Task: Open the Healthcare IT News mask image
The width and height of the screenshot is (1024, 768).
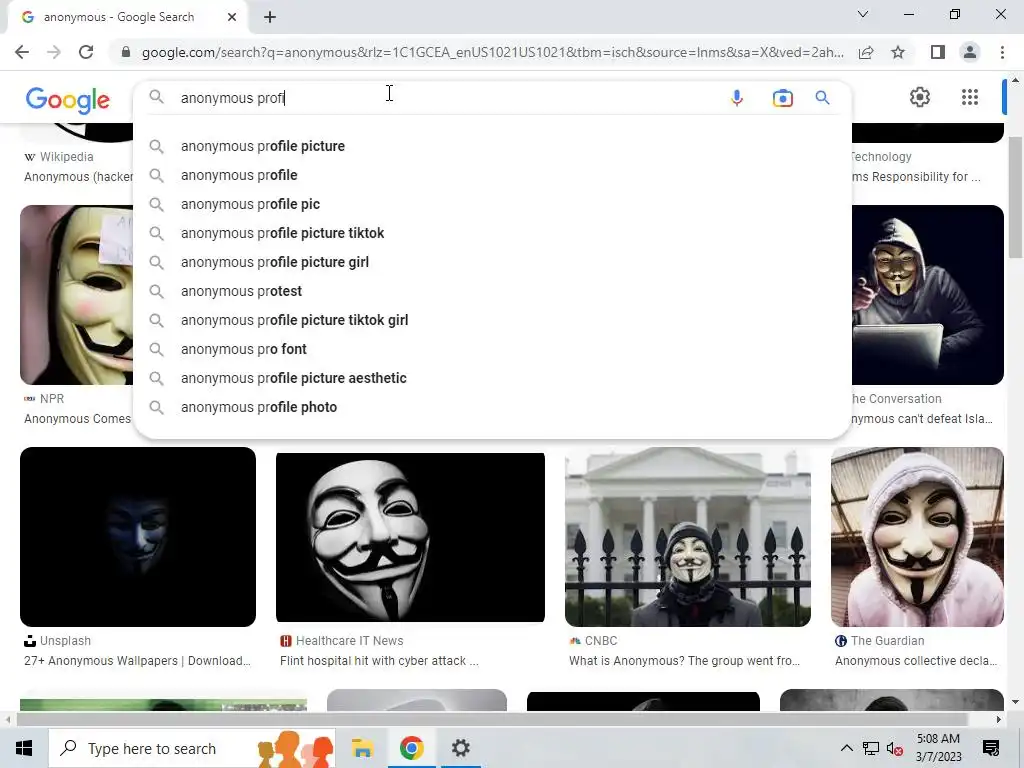Action: [410, 537]
